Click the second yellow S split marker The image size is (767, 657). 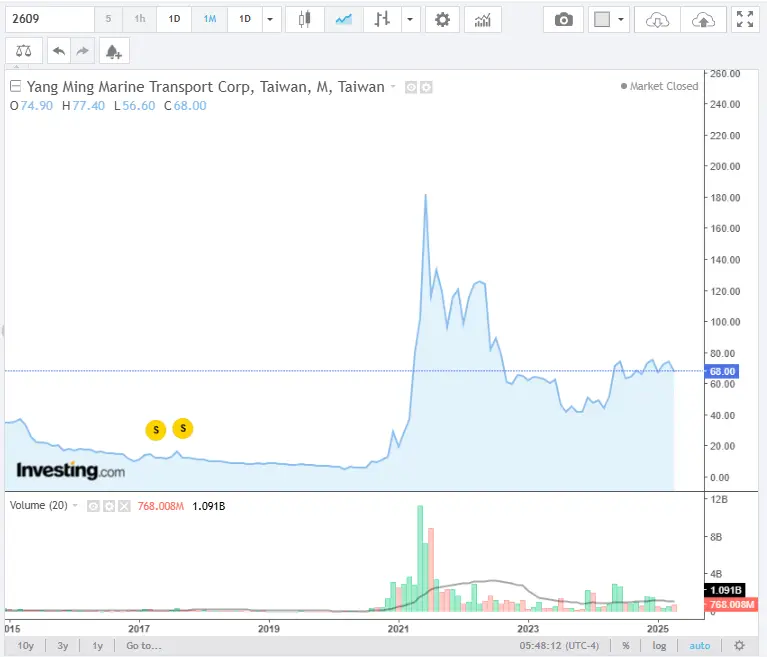(x=183, y=428)
